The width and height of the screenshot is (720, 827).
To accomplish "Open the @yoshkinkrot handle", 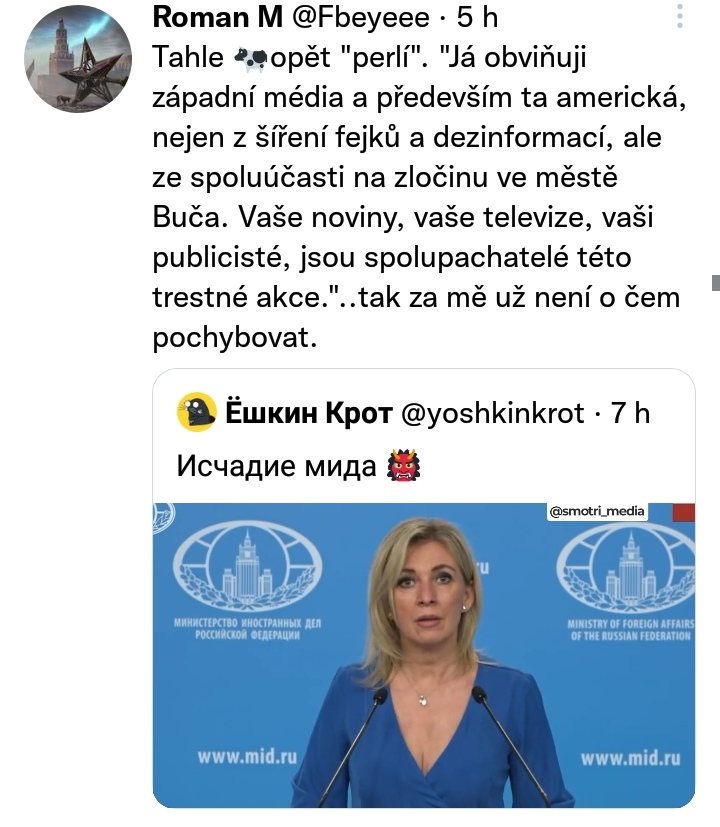I will pos(493,412).
